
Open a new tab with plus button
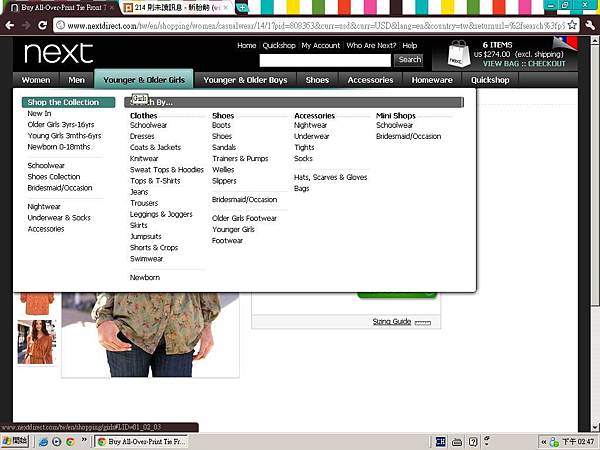(x=242, y=7)
